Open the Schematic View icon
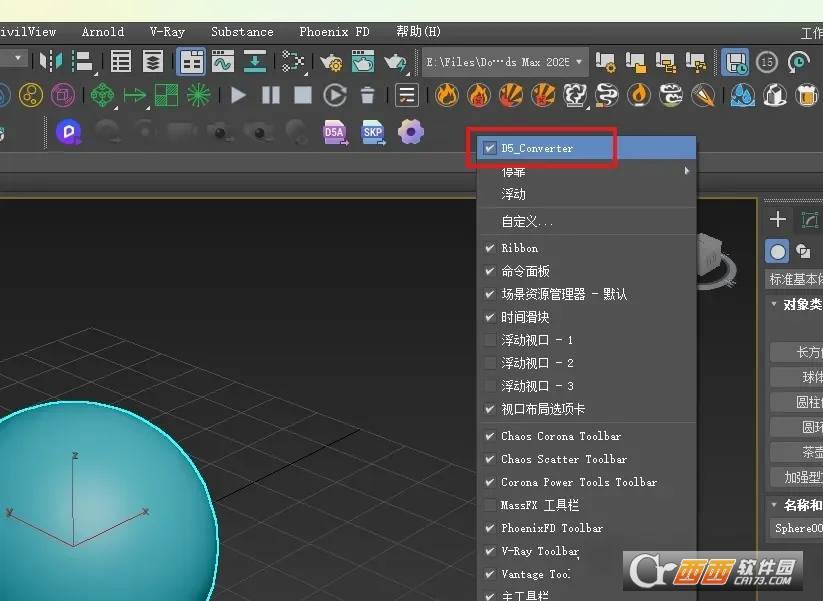Viewport: 823px width, 601px height. (255, 62)
